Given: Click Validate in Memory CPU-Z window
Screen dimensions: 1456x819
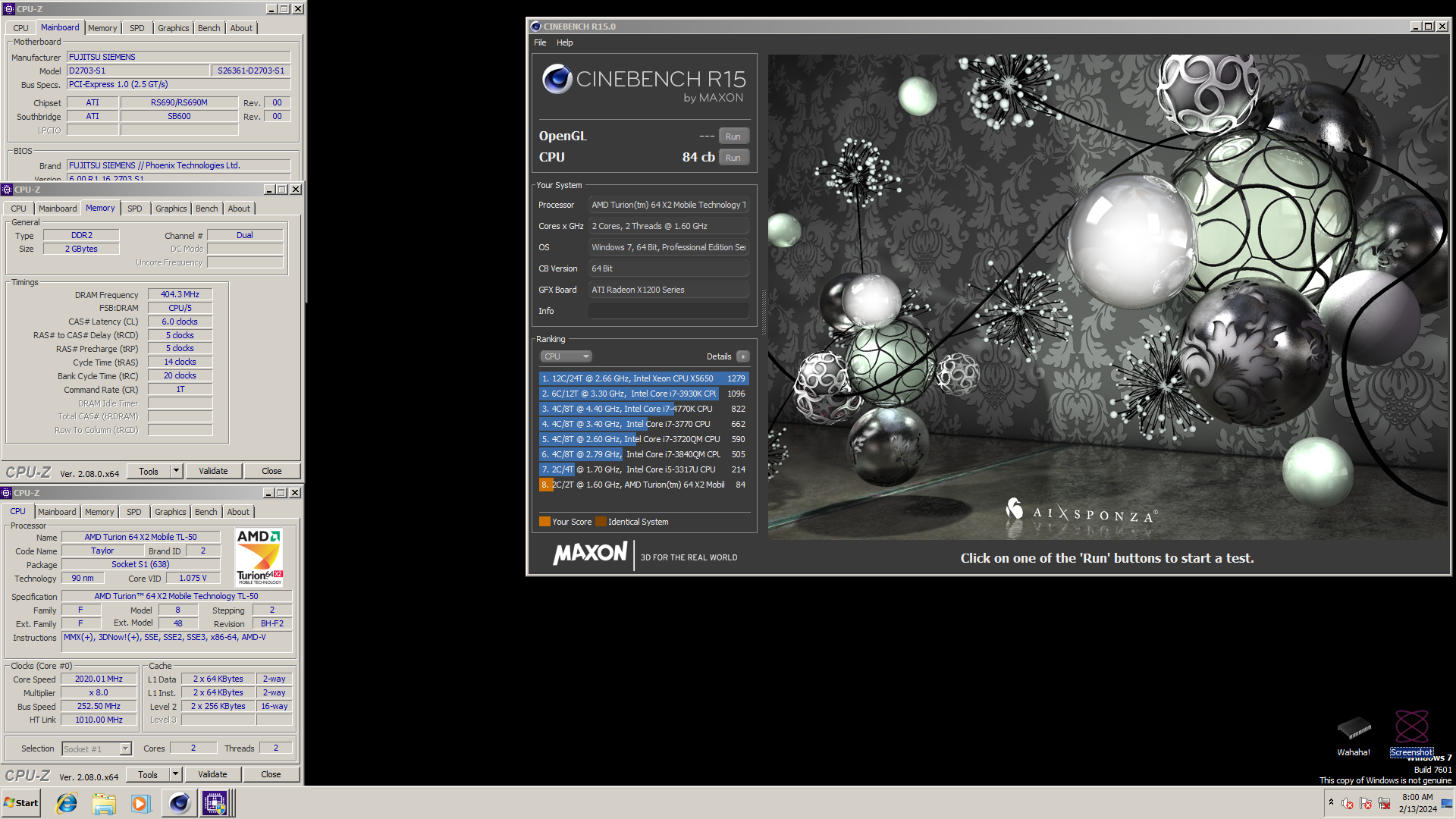Looking at the screenshot, I should (213, 472).
